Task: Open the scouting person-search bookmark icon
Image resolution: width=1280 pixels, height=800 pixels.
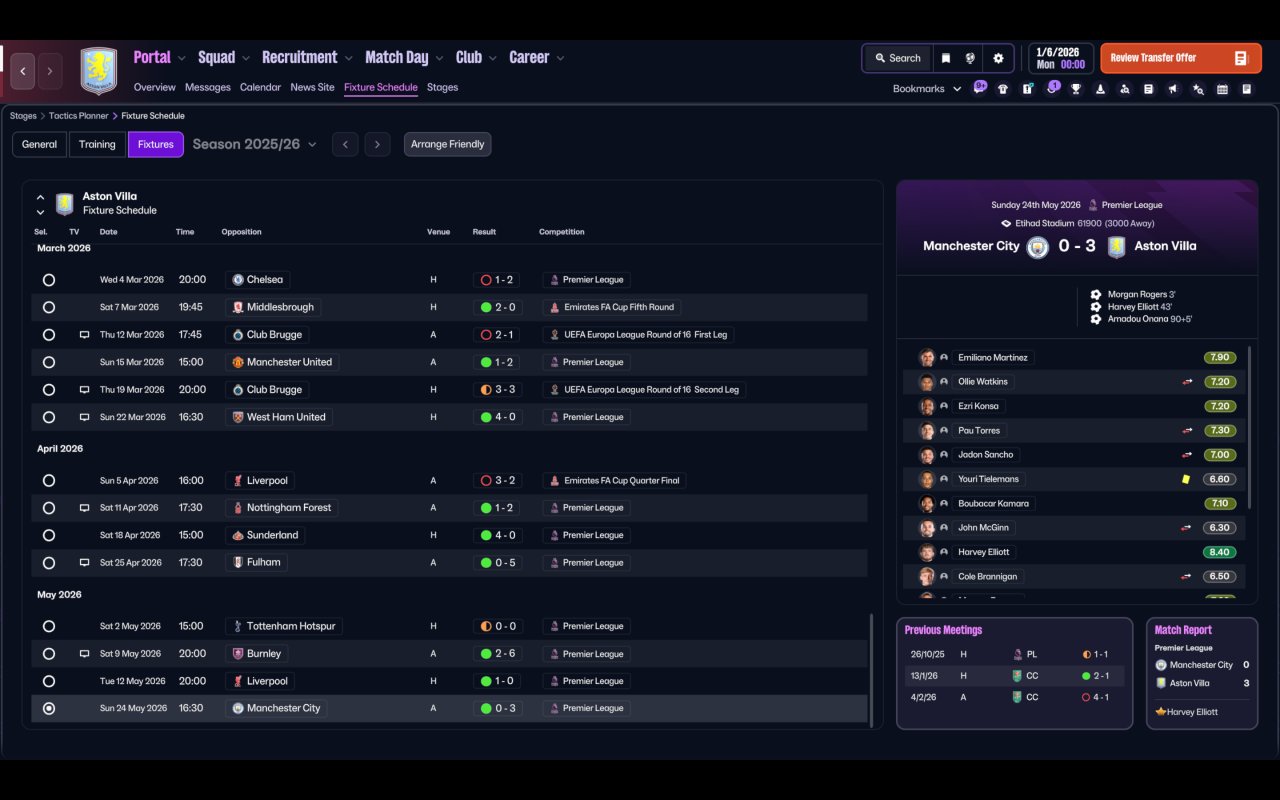Action: (x=1124, y=89)
